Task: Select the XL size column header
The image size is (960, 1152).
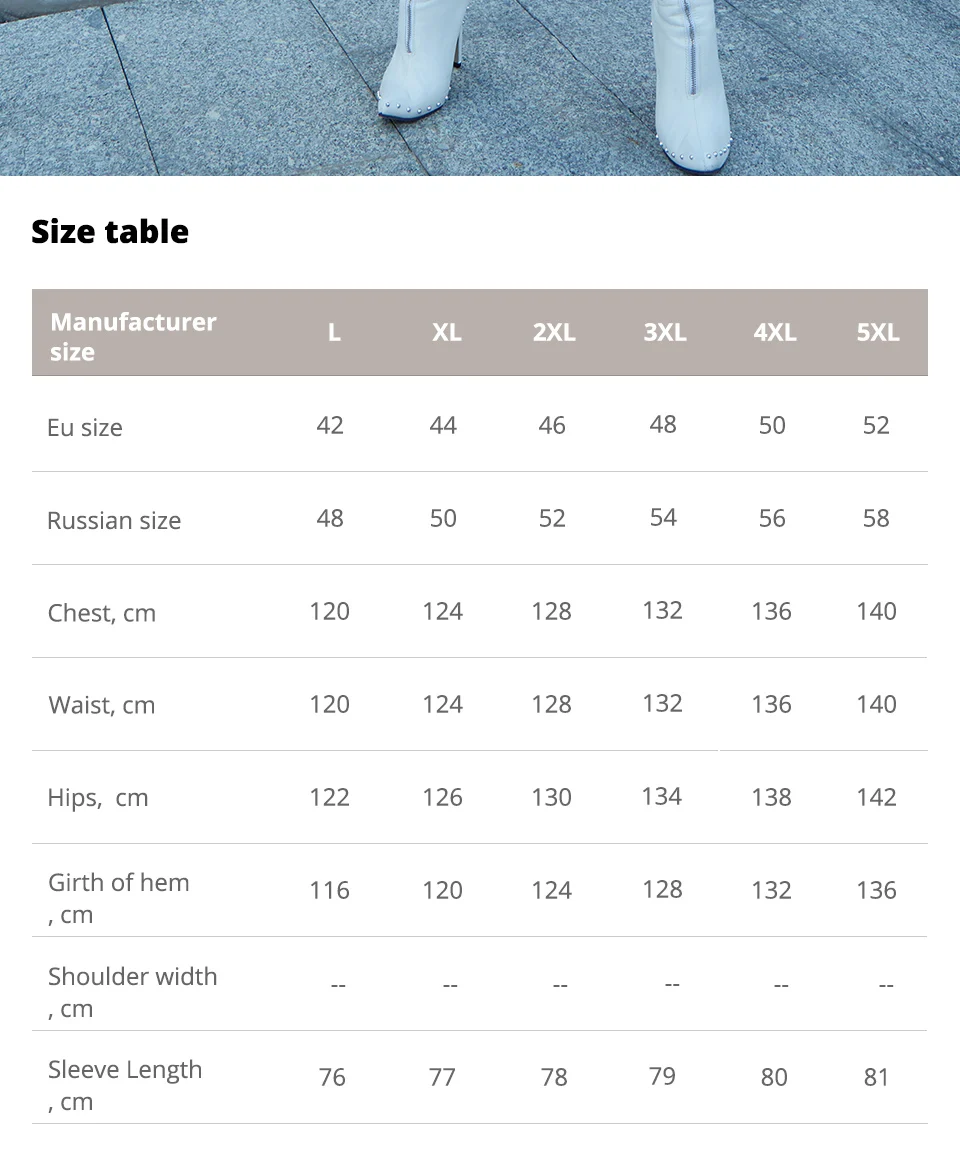Action: click(x=447, y=332)
